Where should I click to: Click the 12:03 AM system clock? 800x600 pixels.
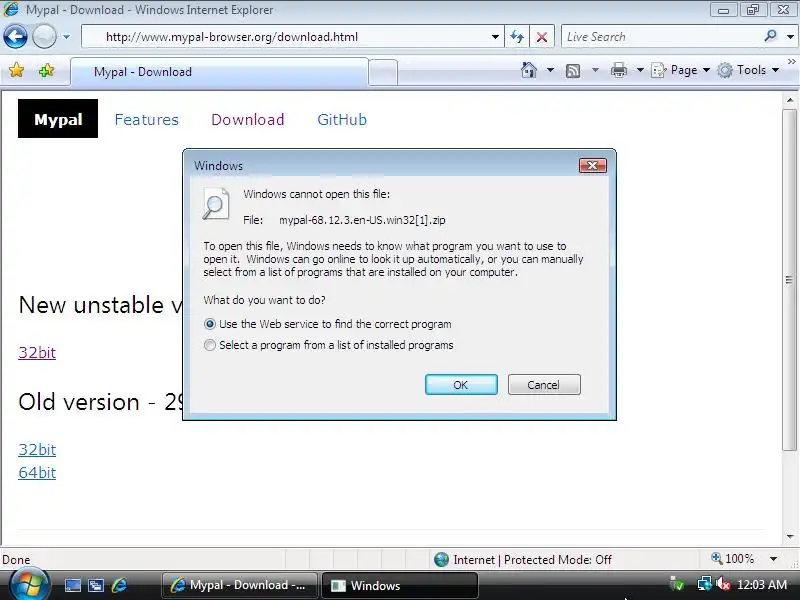coord(762,585)
